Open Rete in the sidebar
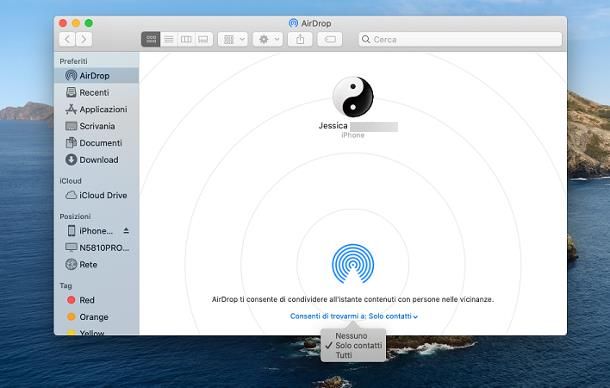This screenshot has height=388, width=610. 96,264
